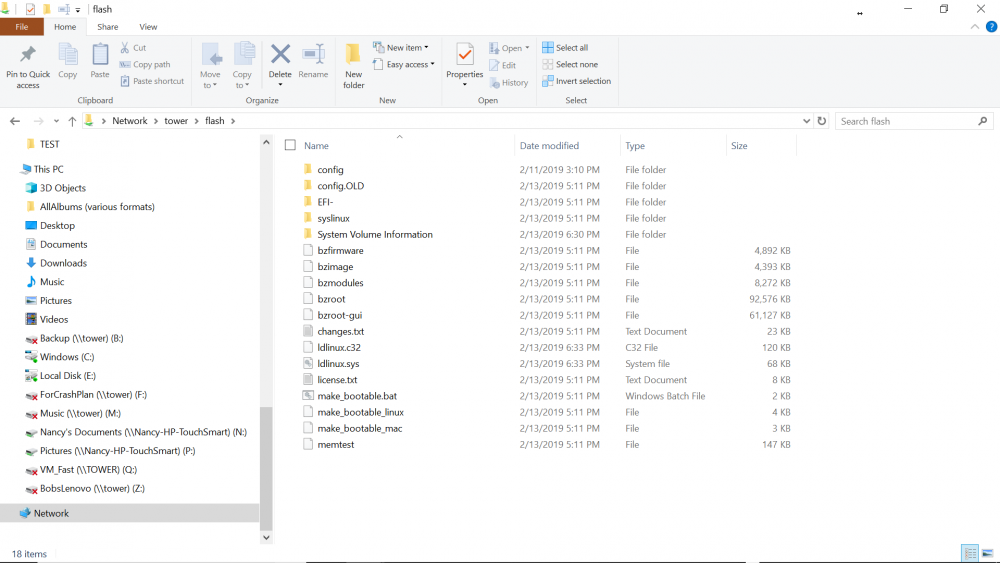The width and height of the screenshot is (1000, 563).
Task: Click Invert selection
Action: tap(577, 81)
